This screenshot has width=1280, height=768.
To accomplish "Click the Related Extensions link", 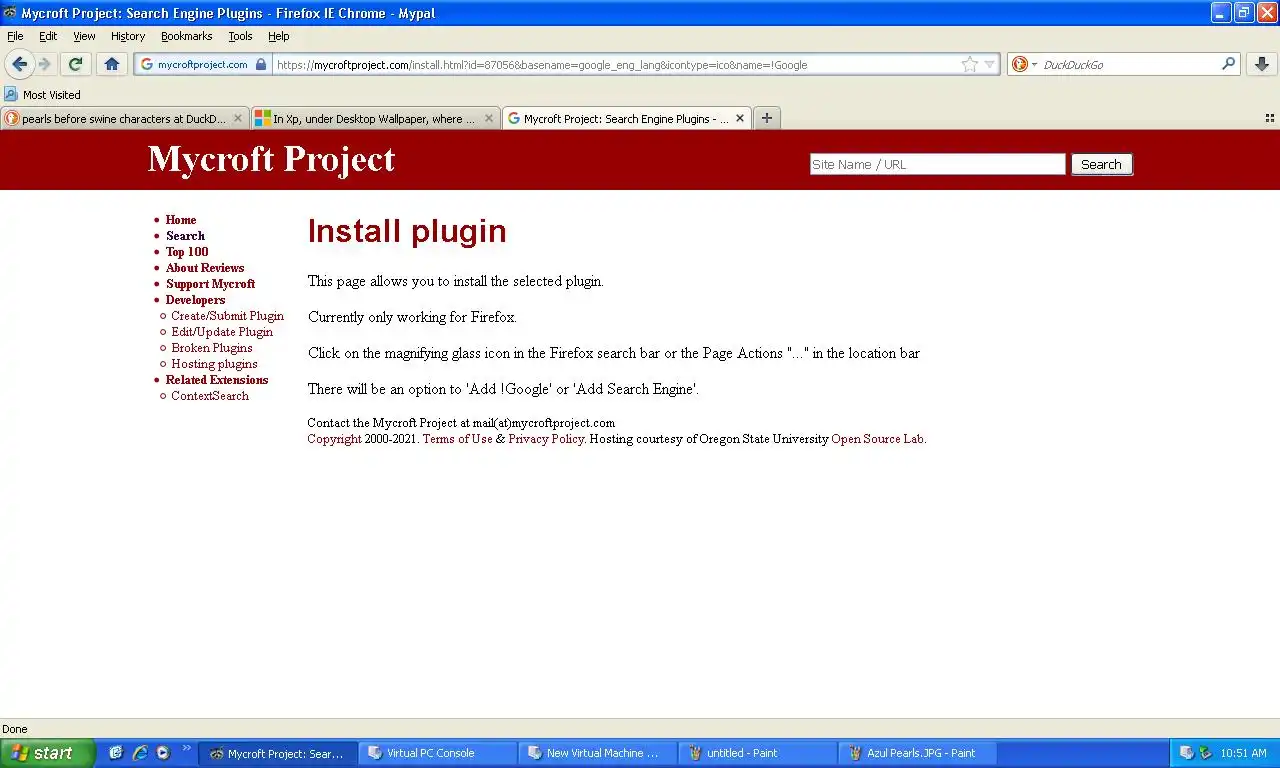I will click(x=217, y=380).
